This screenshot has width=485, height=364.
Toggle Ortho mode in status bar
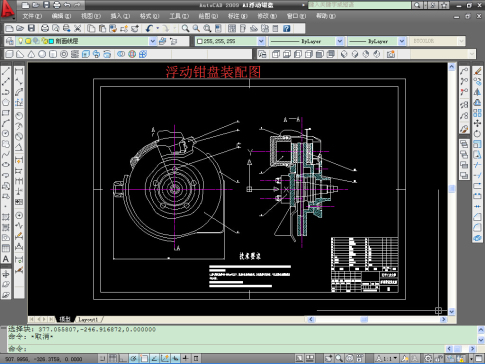click(x=123, y=359)
